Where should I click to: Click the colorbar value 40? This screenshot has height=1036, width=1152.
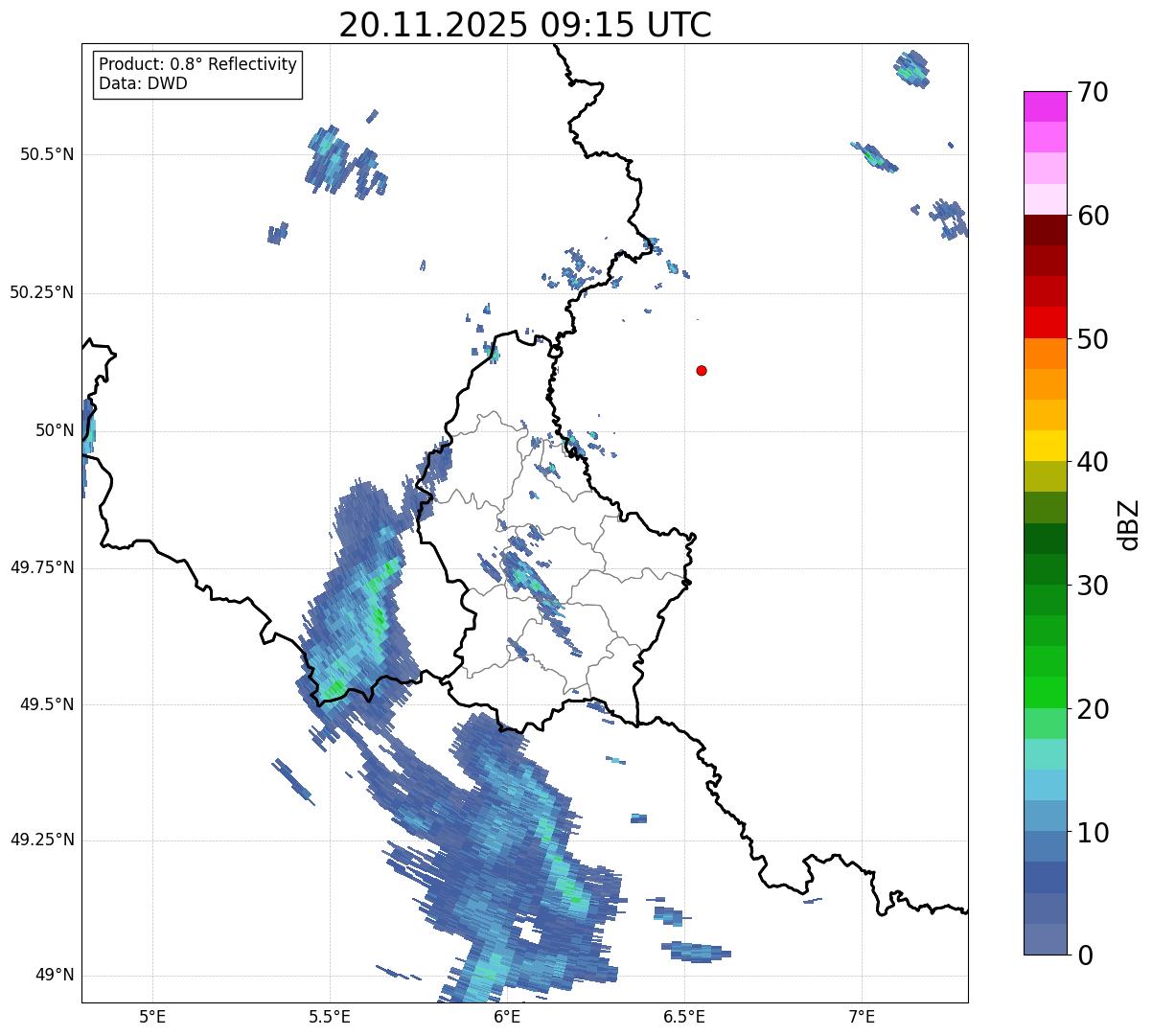tap(1093, 462)
